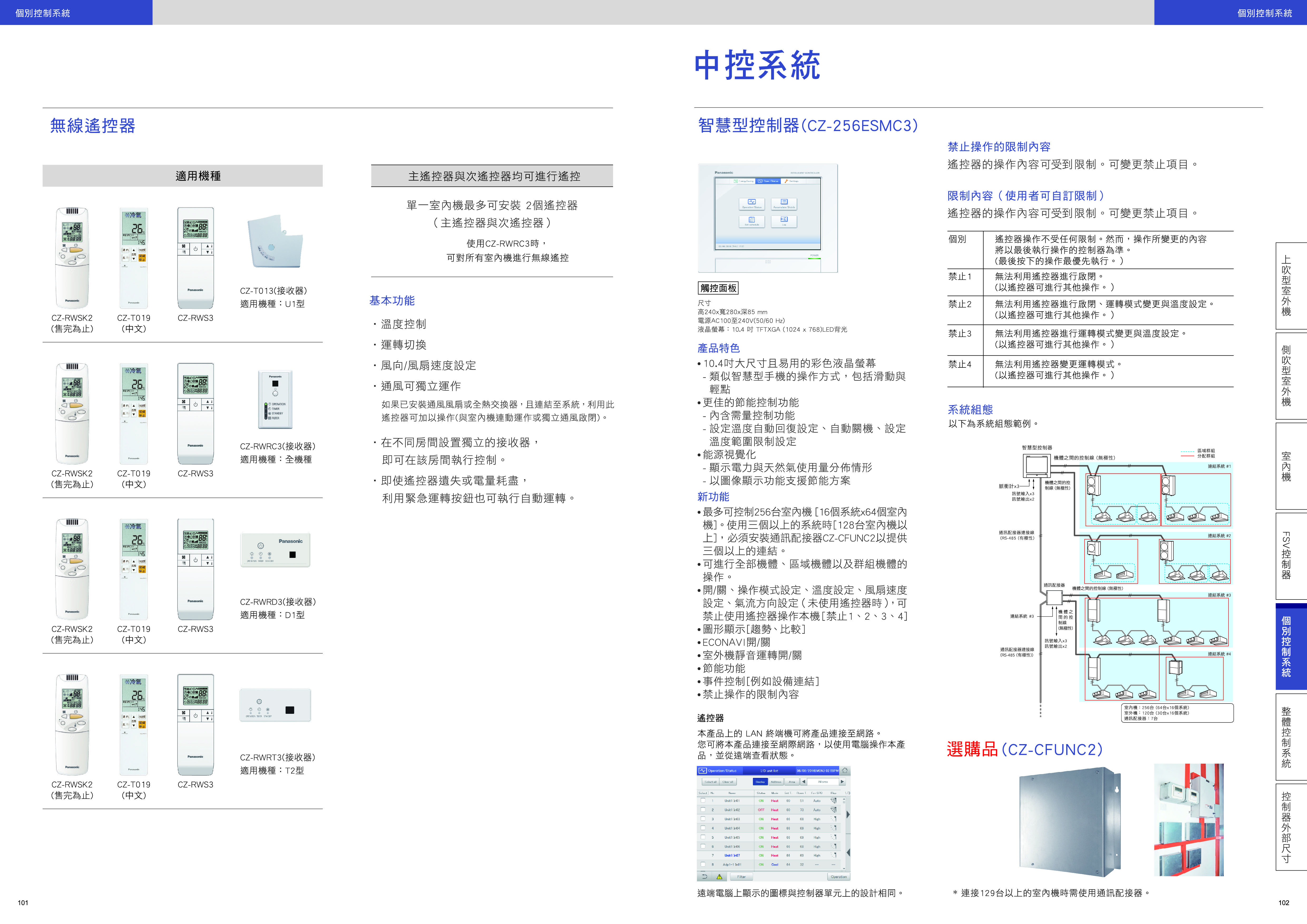This screenshot has height=924, width=1307.
Task: Click the Select all button
Action: pyautogui.click(x=711, y=782)
